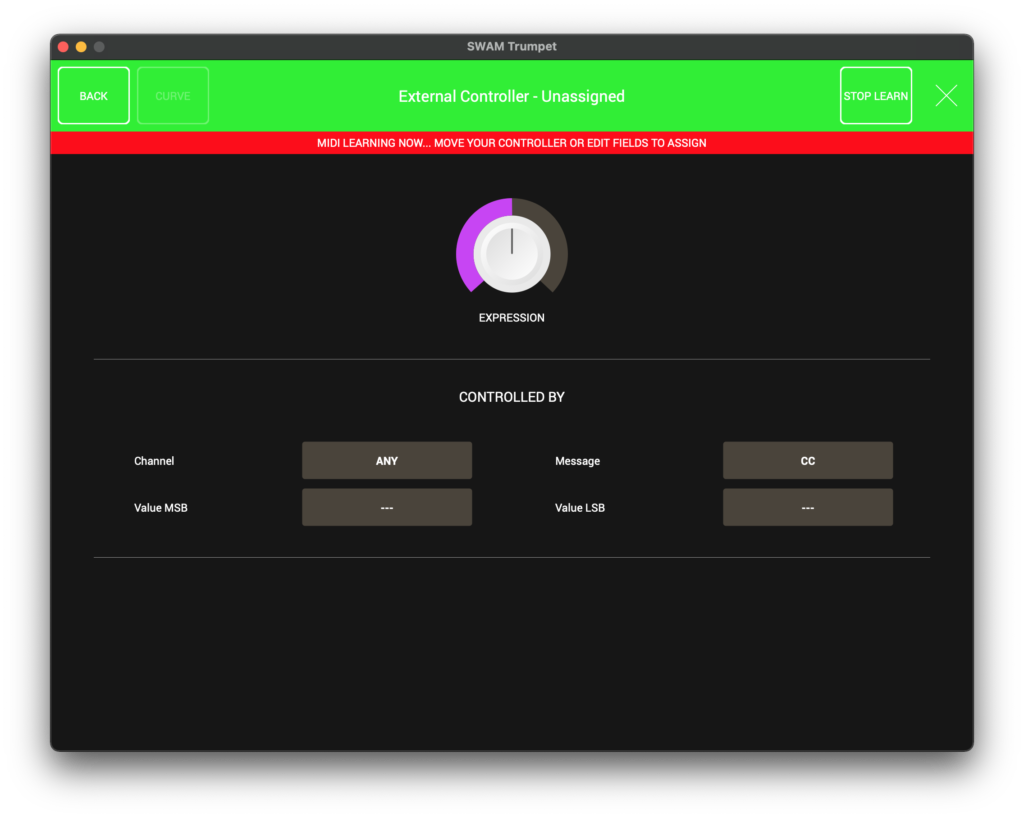Image resolution: width=1024 pixels, height=818 pixels.
Task: Click the red MIDI LEARNING NOW banner
Action: pos(512,143)
